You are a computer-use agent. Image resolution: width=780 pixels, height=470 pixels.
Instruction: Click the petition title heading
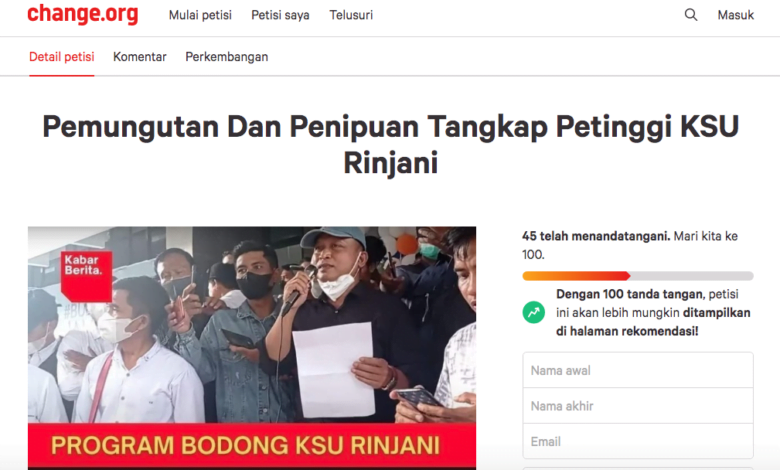pos(390,144)
